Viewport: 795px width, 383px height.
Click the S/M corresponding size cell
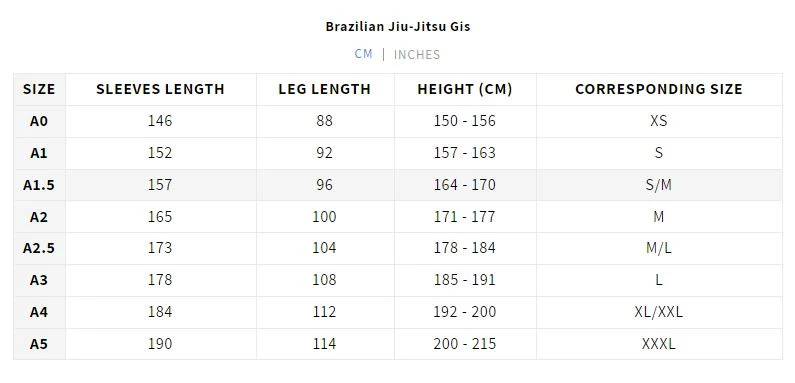(659, 185)
